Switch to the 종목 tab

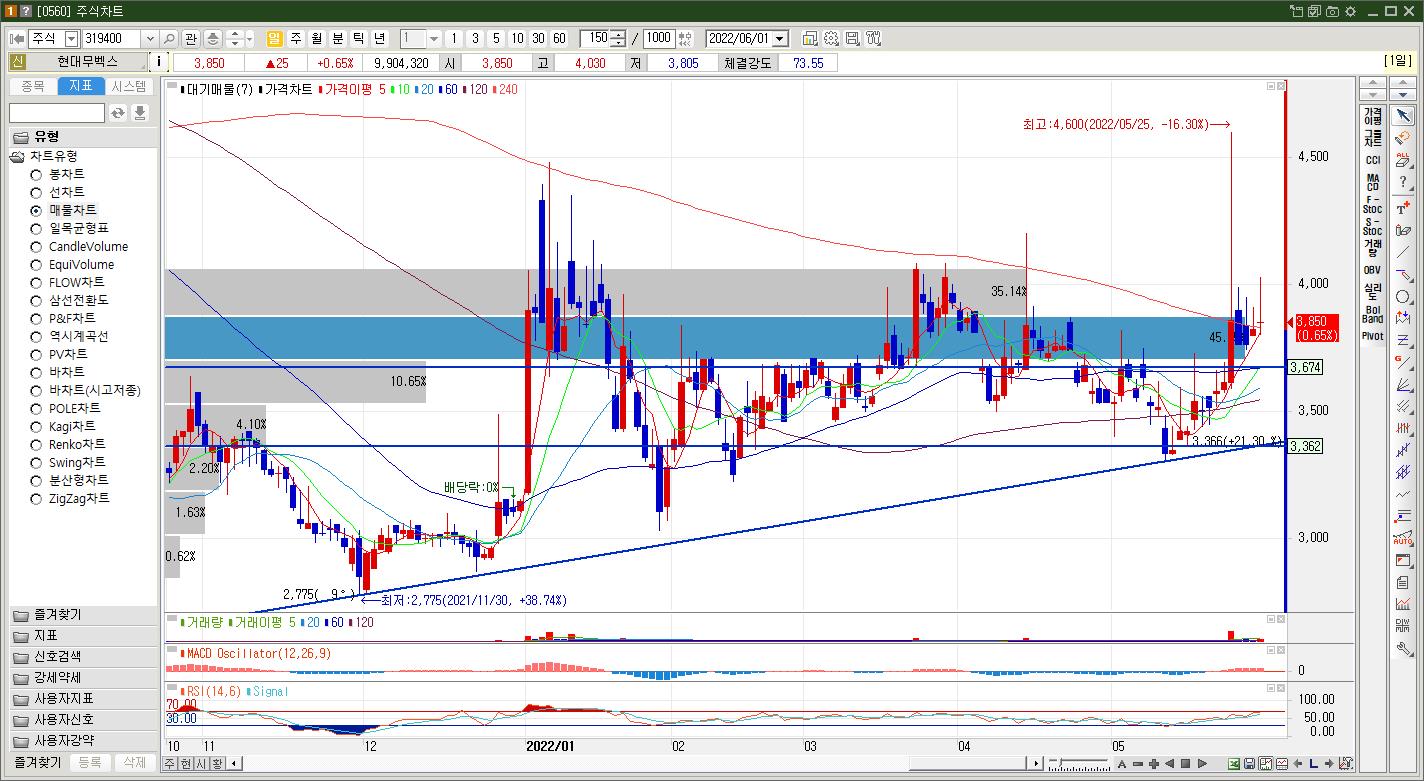(x=33, y=86)
